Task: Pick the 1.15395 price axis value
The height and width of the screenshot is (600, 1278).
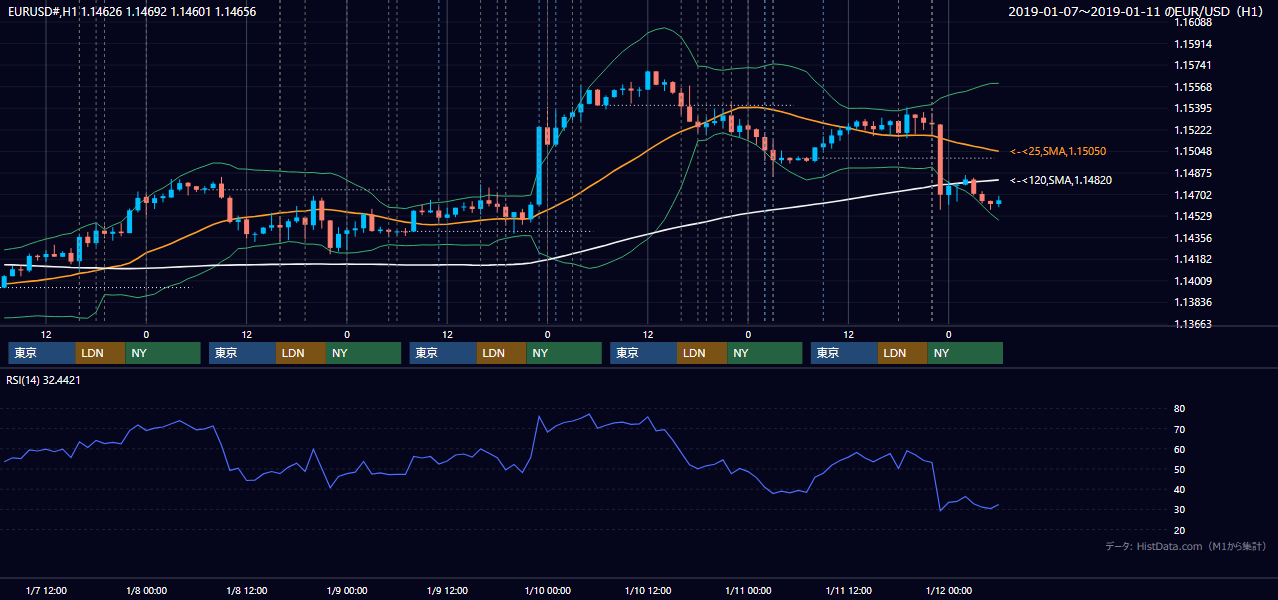Action: (1193, 108)
